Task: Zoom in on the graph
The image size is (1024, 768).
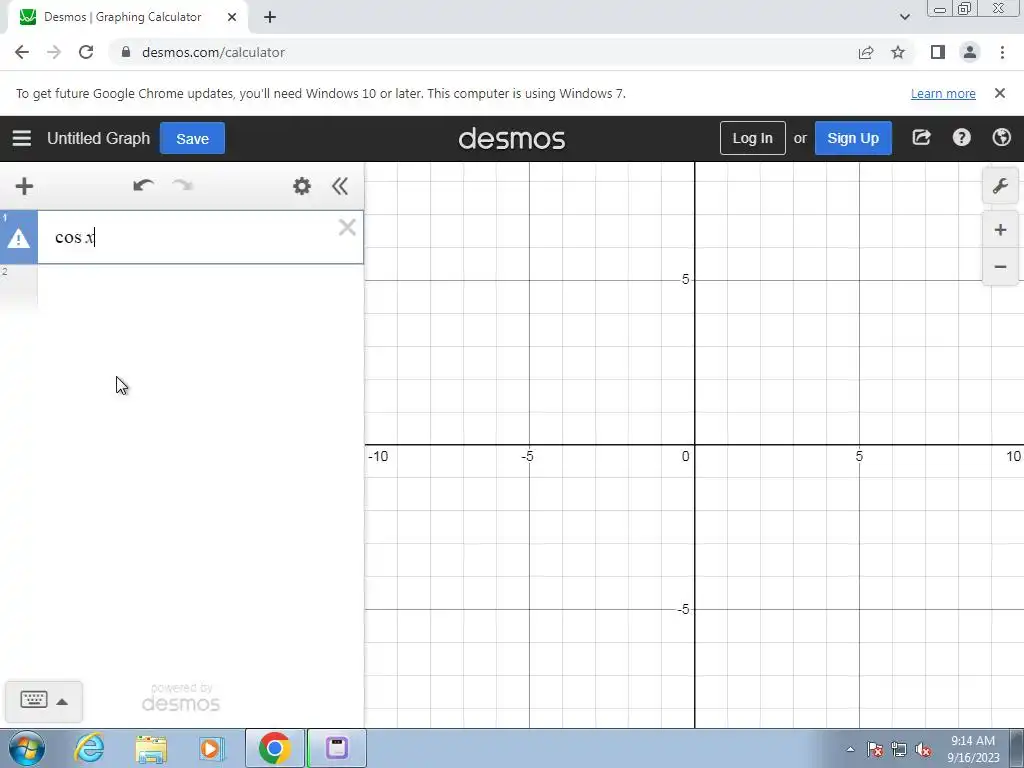Action: coord(1000,230)
